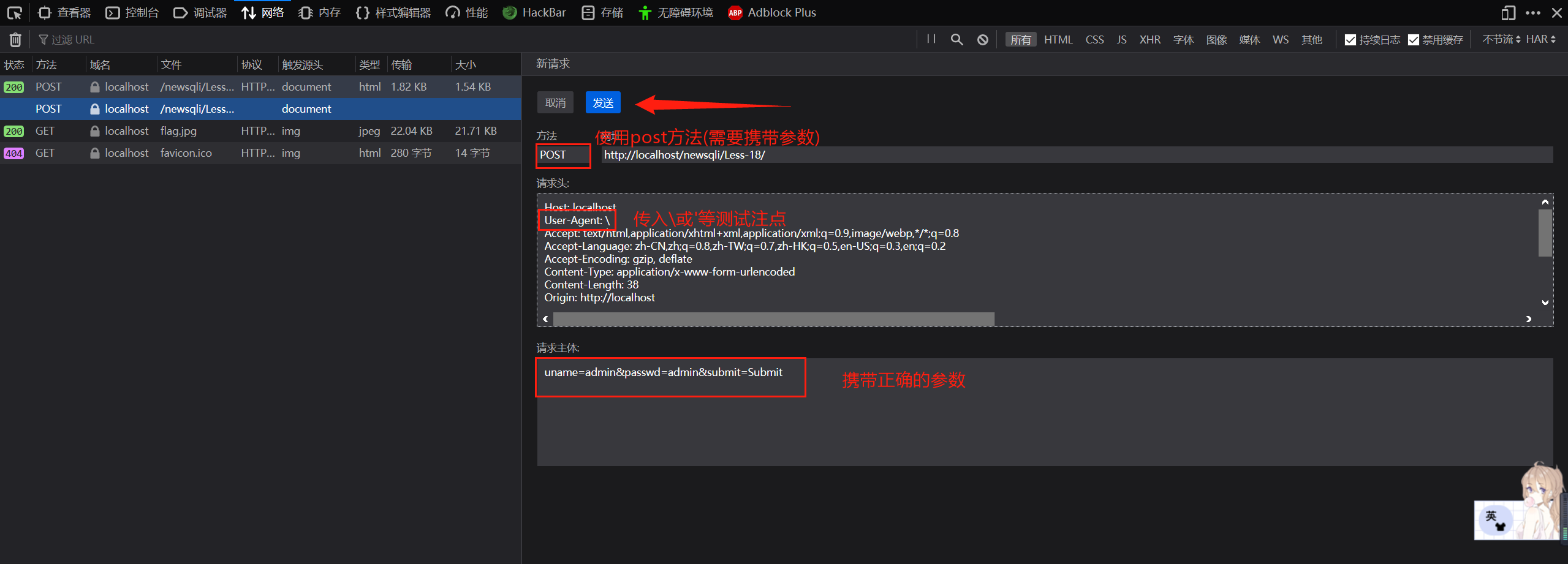
Task: Open the 不节流 throttling dropdown
Action: [x=1501, y=40]
